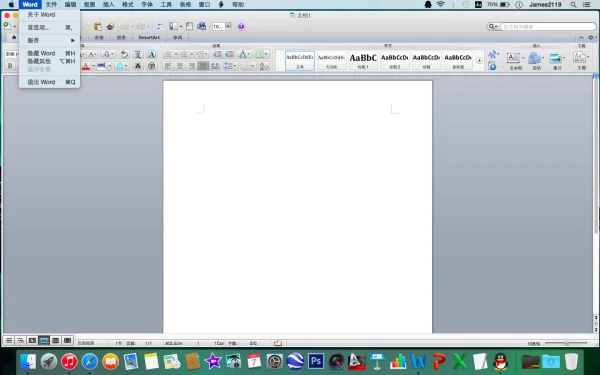600x375 pixels.
Task: Open the 图片 picture insert button
Action: 557,61
